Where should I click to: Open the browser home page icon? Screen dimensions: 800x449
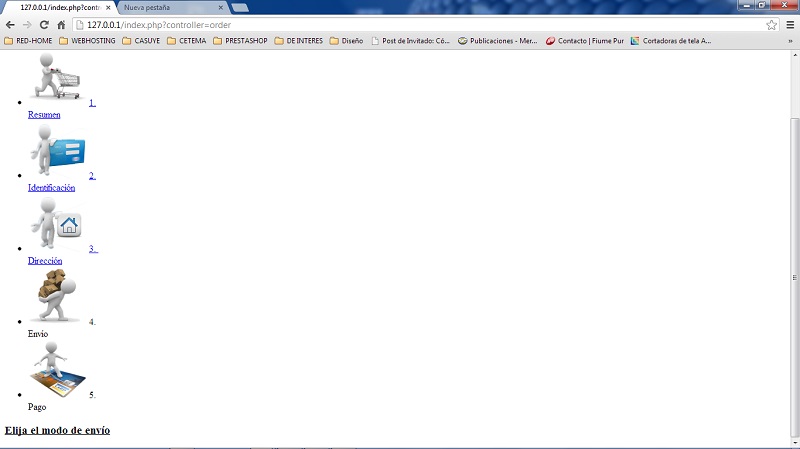click(x=61, y=25)
